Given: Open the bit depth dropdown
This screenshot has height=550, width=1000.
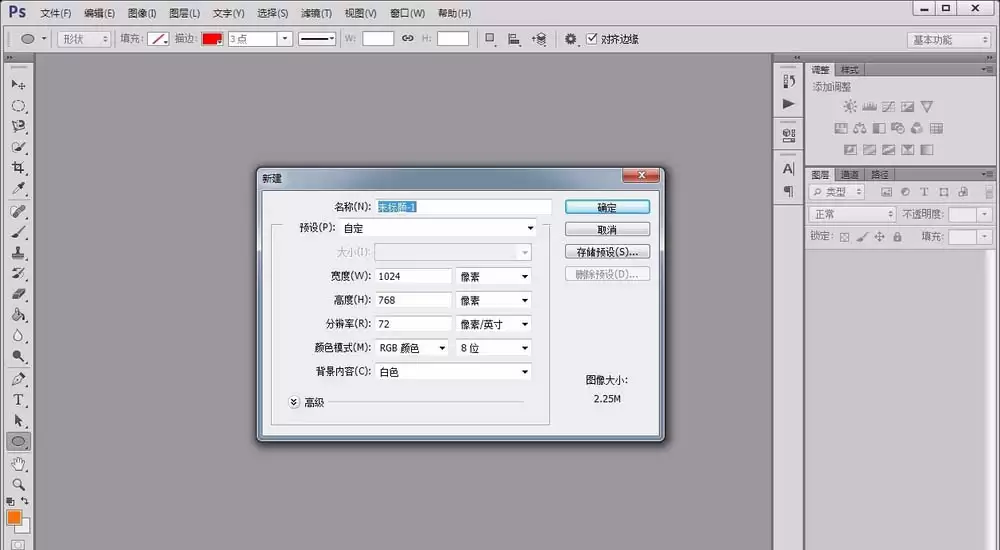Looking at the screenshot, I should [x=494, y=348].
